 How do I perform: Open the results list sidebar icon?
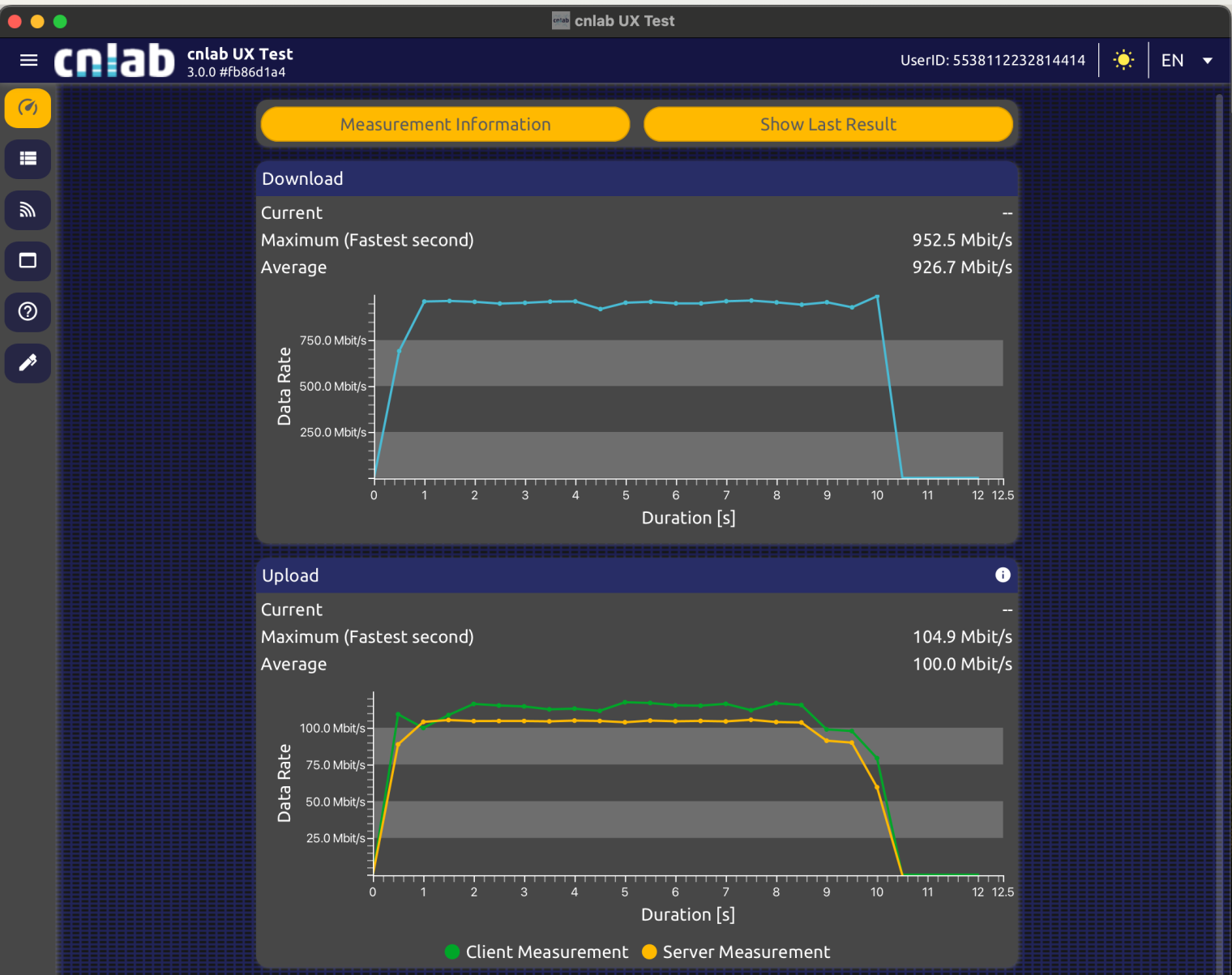click(x=28, y=159)
